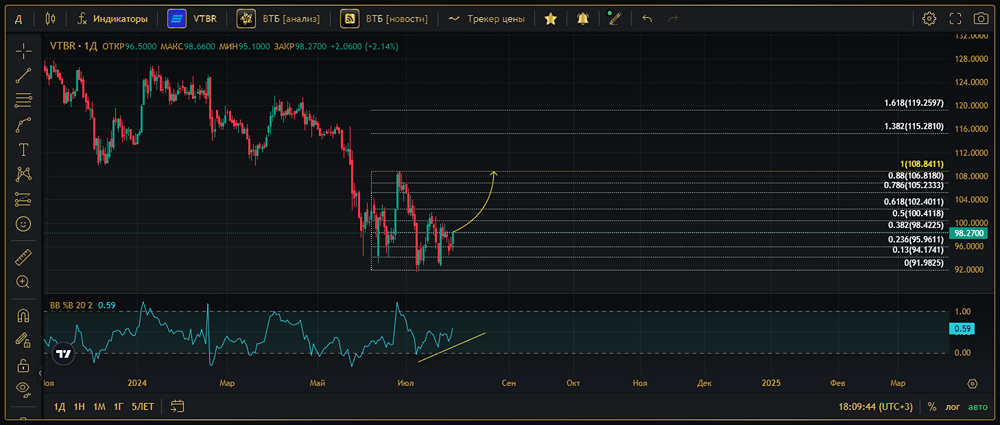Toggle percent scale
The image size is (1000, 425).
[932, 406]
